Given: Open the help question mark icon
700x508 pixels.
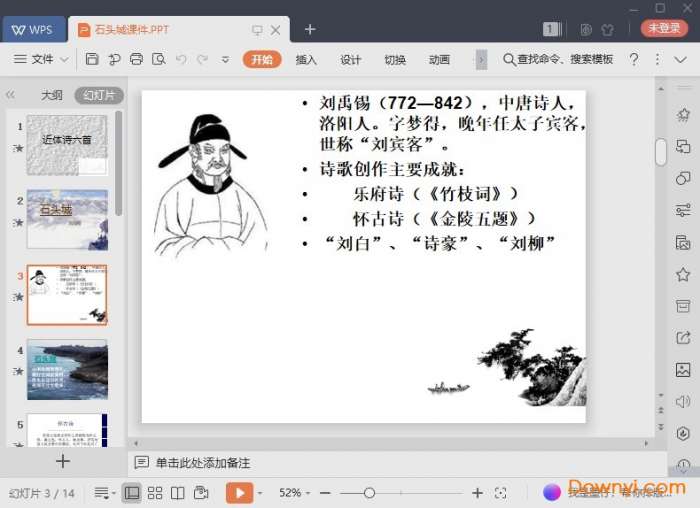Looking at the screenshot, I should click(x=633, y=59).
